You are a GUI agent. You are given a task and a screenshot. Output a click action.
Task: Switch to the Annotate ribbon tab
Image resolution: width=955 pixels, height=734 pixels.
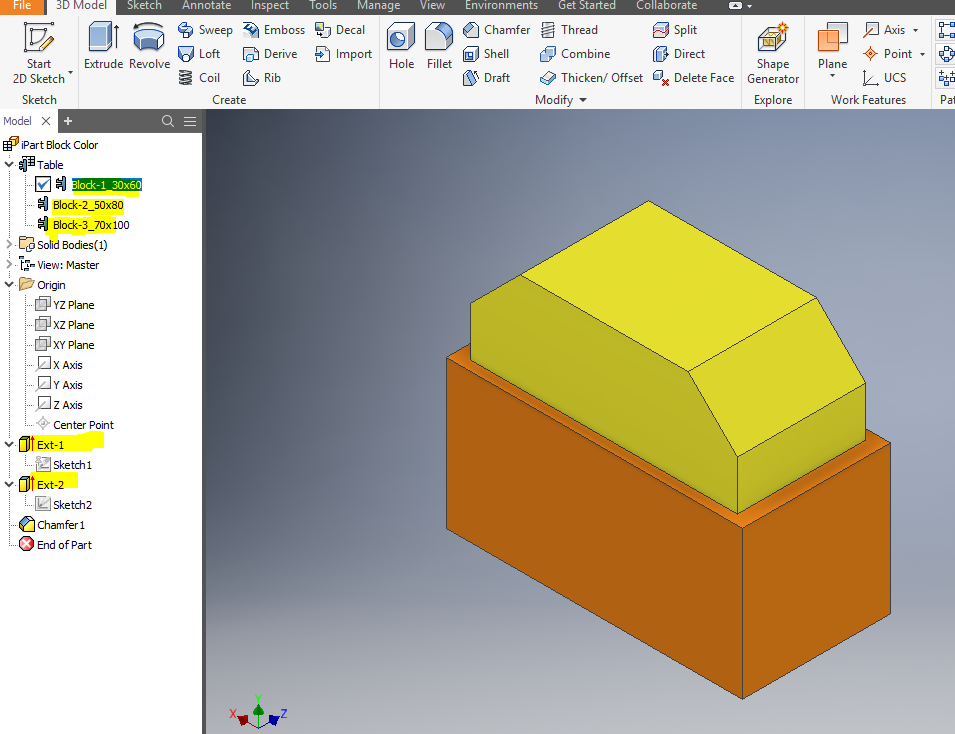point(206,6)
